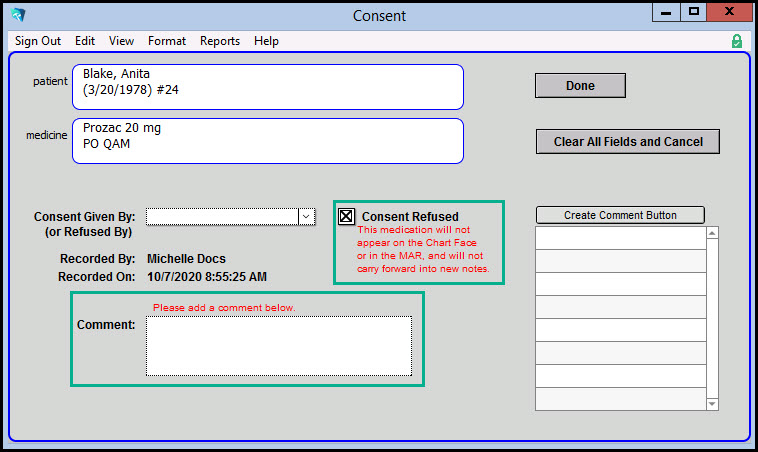Click the green padlock icon
Image resolution: width=758 pixels, height=452 pixels.
(737, 41)
